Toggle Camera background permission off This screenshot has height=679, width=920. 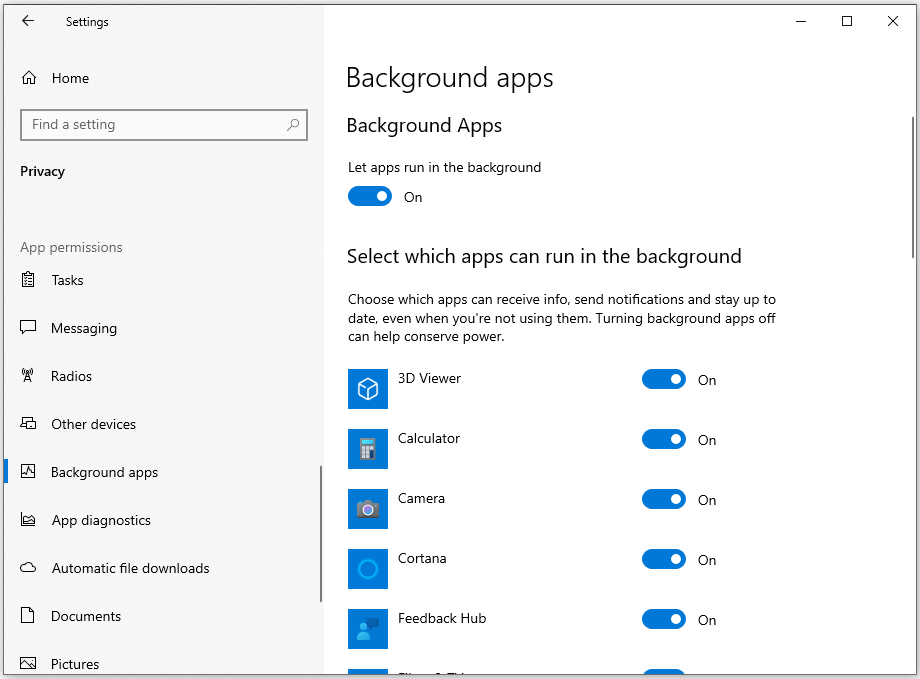[664, 499]
